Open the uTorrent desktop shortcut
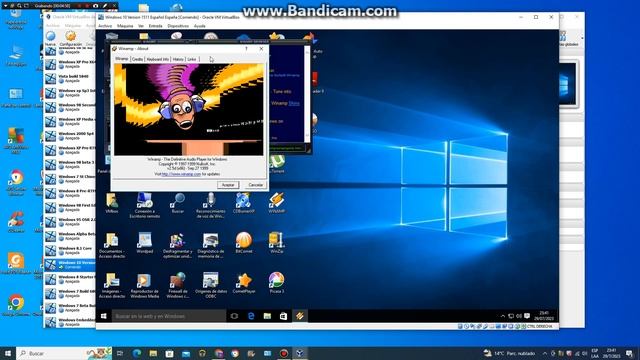The width and height of the screenshot is (640, 360). tap(277, 164)
